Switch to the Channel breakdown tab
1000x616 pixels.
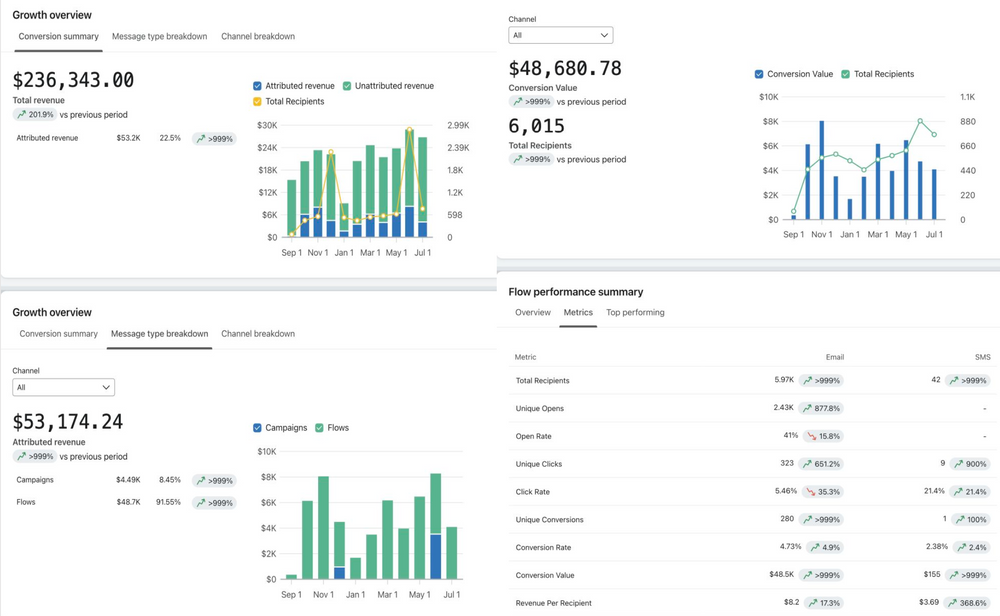pyautogui.click(x=257, y=36)
